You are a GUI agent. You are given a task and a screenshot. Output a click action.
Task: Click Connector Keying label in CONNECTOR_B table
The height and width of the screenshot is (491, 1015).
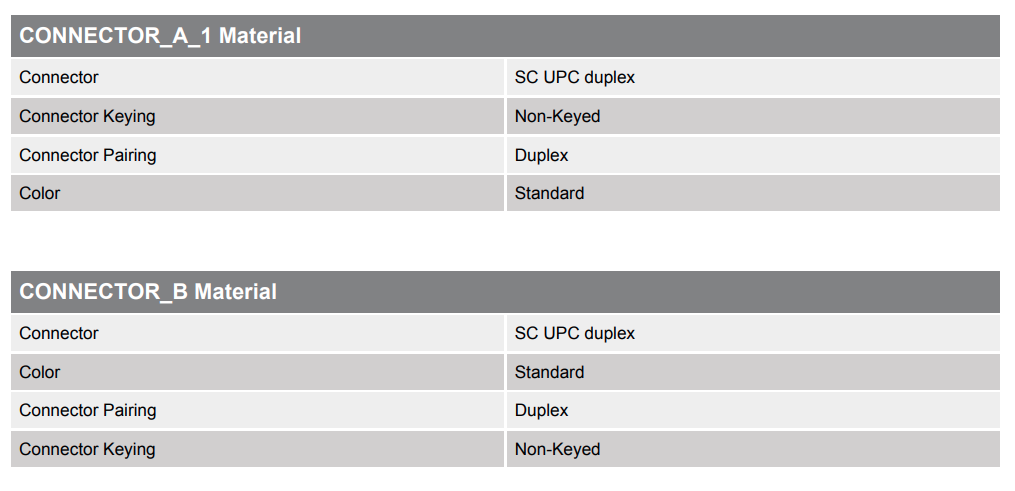87,449
